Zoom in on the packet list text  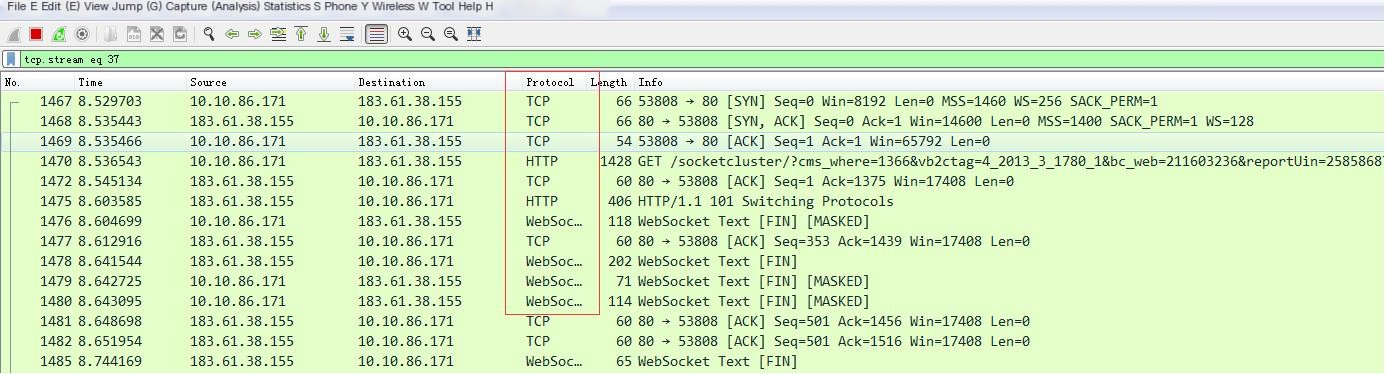(405, 34)
